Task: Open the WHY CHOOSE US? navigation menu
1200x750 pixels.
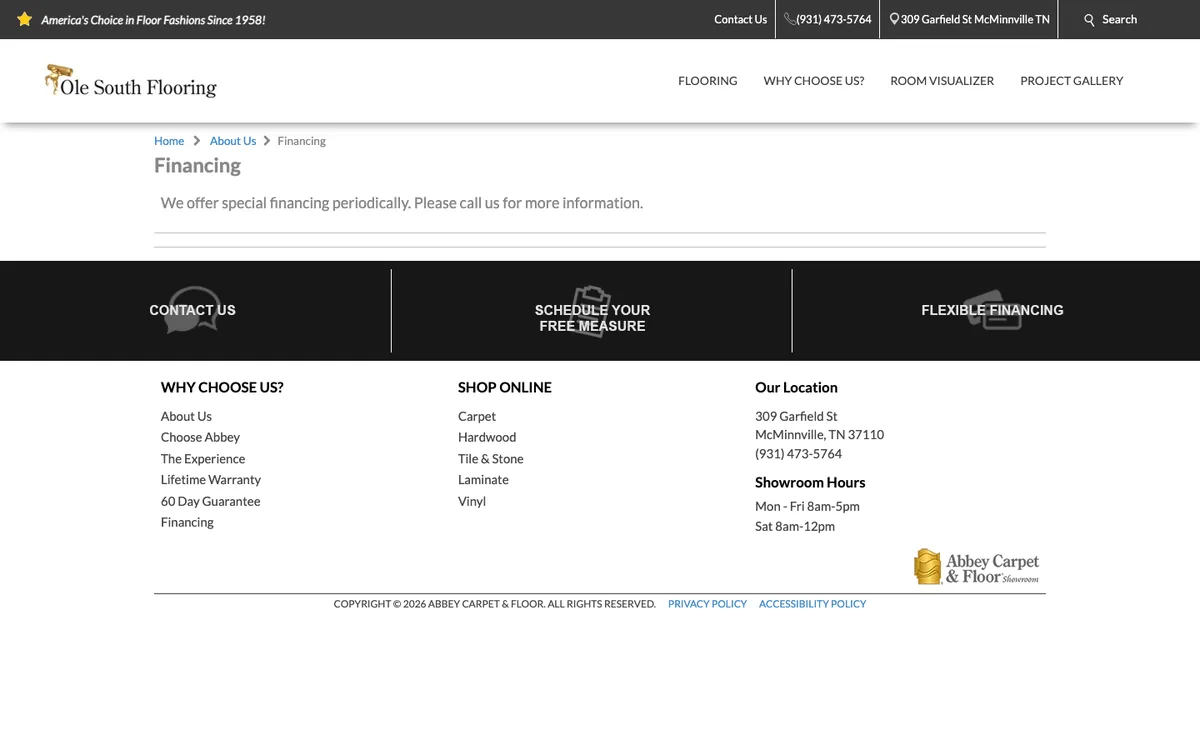Action: point(814,81)
